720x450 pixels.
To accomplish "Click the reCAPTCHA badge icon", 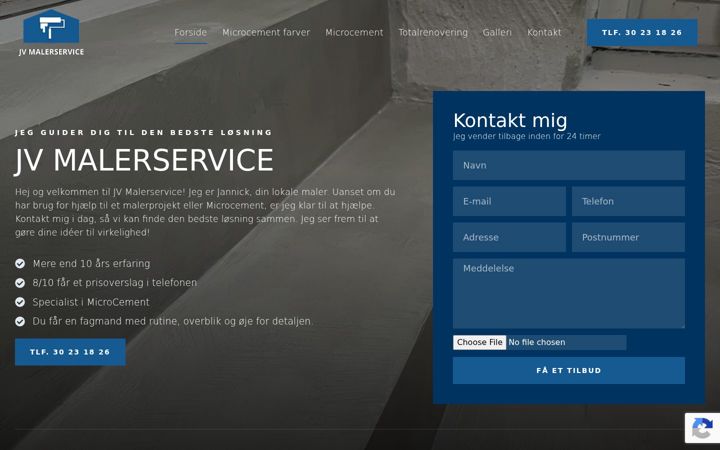I will click(702, 428).
